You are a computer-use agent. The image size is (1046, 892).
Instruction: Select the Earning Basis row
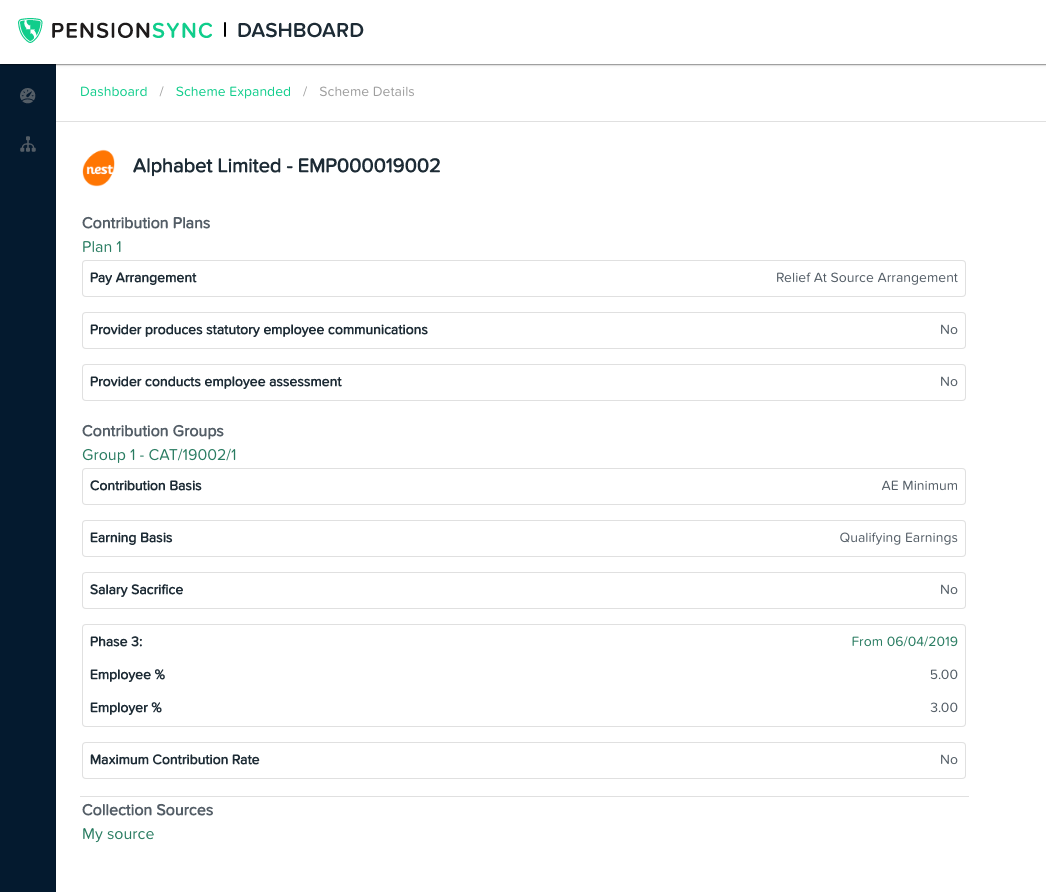tap(523, 538)
